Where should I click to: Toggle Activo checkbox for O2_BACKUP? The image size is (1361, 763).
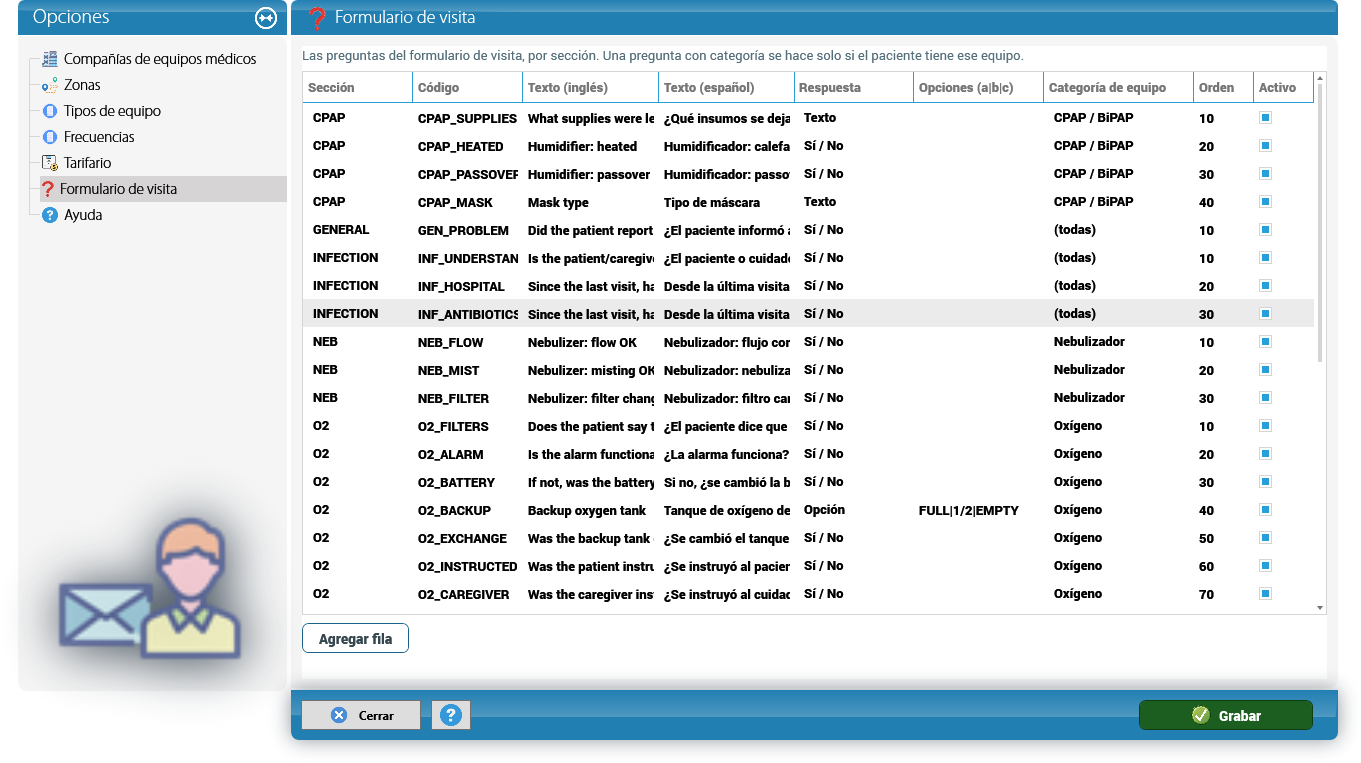[1265, 510]
